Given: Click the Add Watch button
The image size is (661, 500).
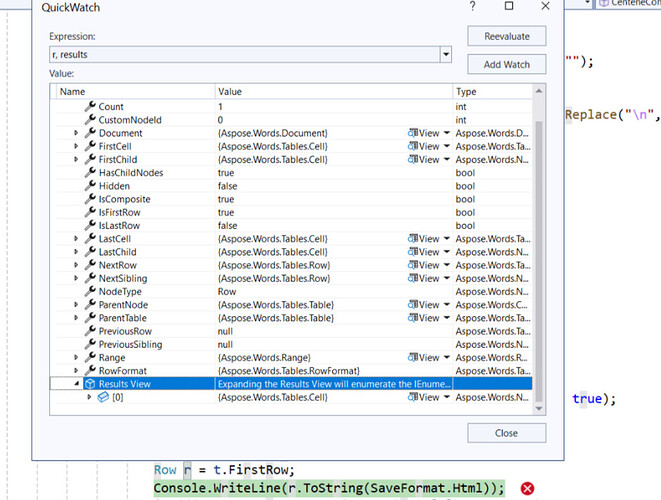Looking at the screenshot, I should point(506,64).
